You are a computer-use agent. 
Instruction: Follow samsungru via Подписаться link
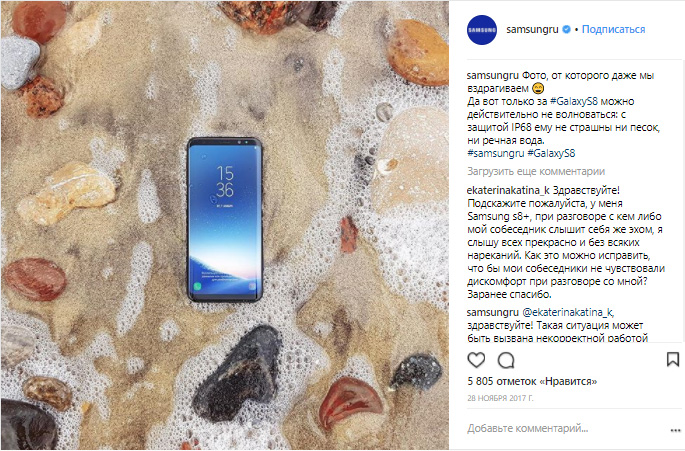(613, 29)
